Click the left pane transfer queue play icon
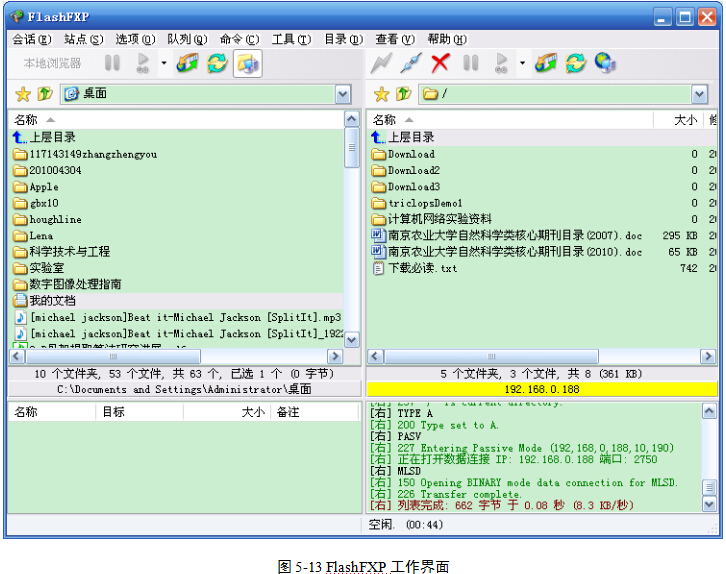726x574 pixels. 143,63
